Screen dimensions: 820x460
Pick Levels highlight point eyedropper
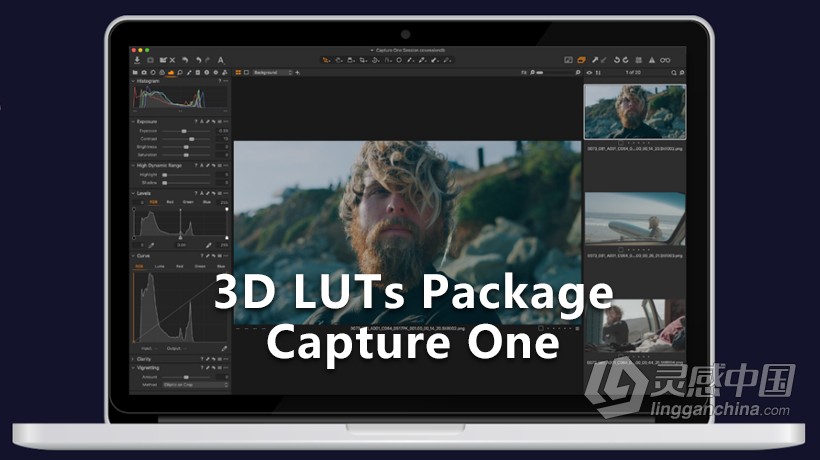(x=208, y=245)
